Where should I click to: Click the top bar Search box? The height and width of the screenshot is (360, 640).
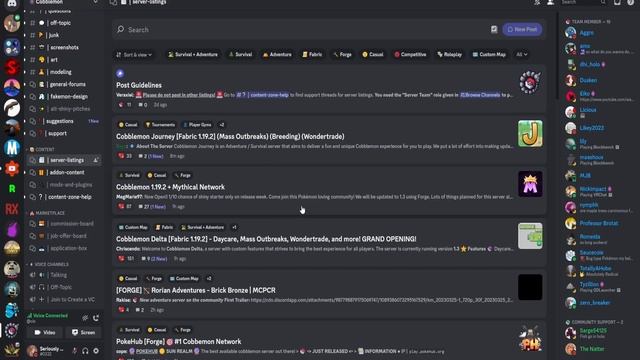coord(583,2)
